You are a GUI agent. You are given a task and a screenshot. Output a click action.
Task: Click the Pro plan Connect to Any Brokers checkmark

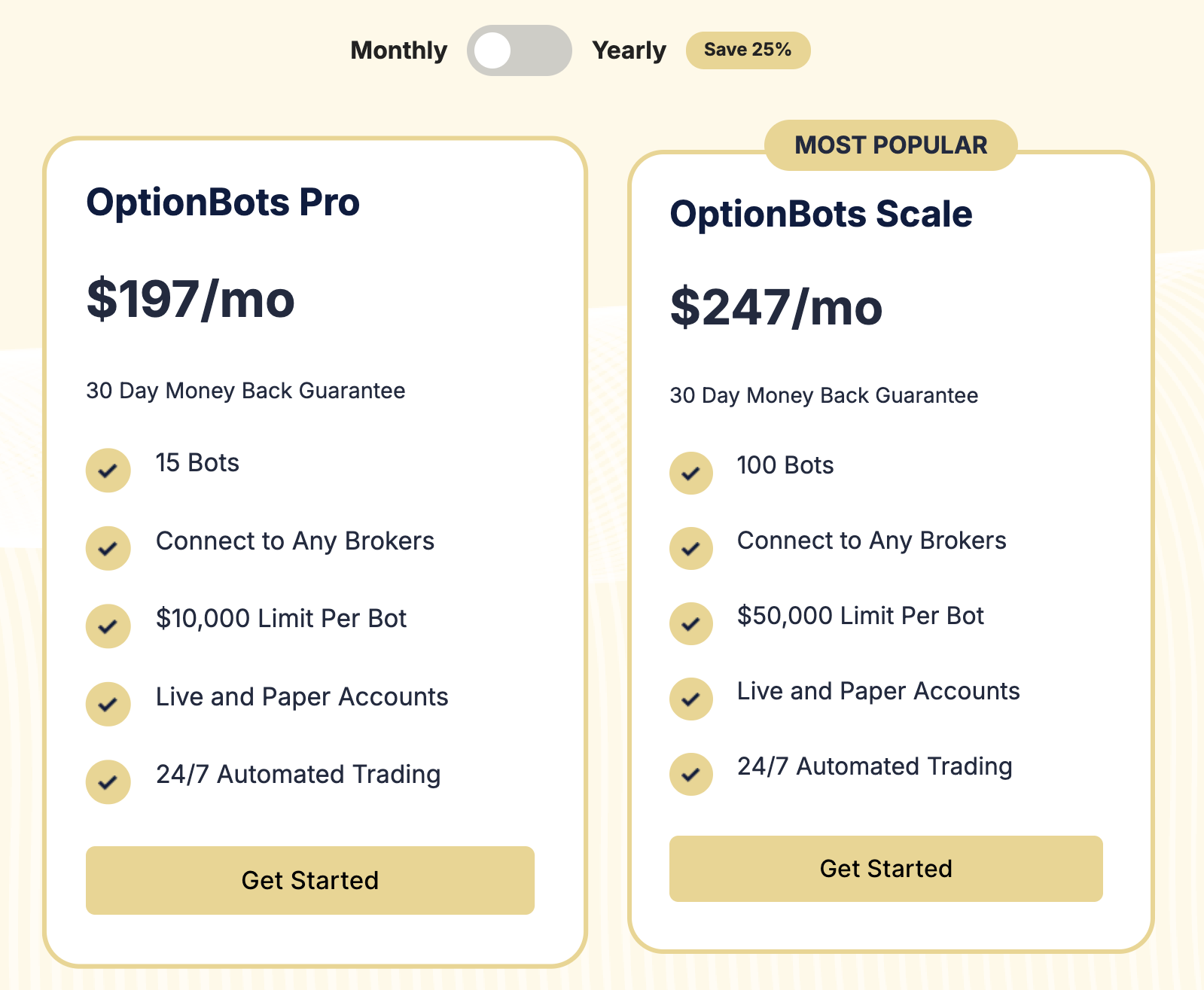(x=108, y=548)
